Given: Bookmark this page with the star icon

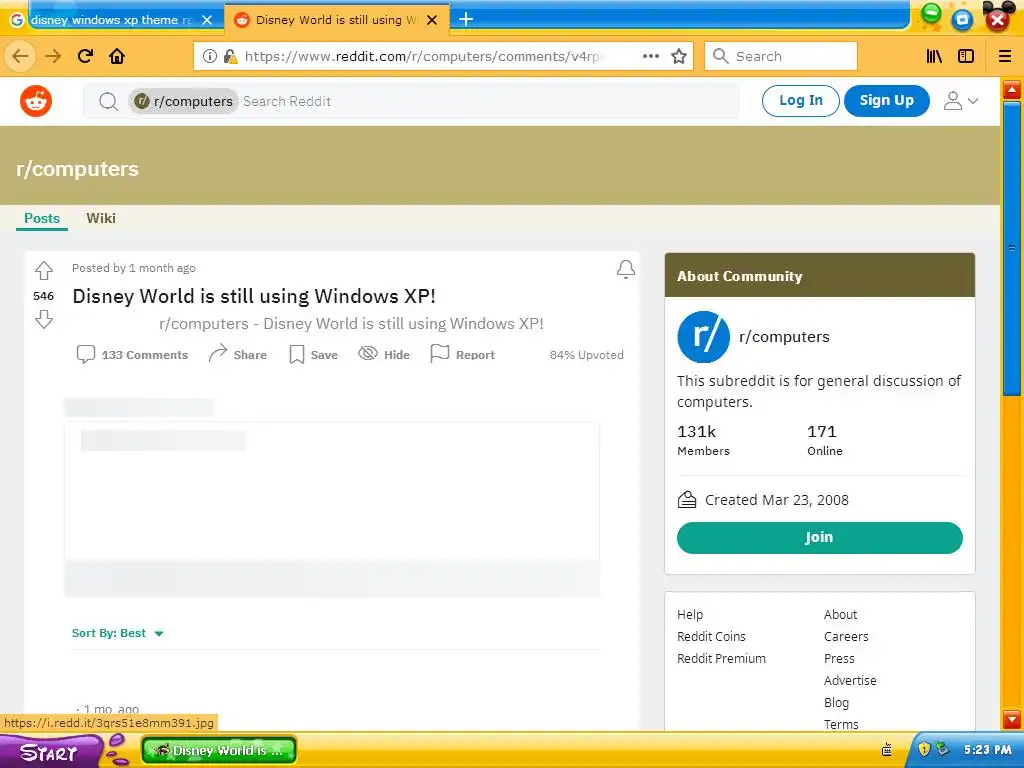Looking at the screenshot, I should 679,56.
